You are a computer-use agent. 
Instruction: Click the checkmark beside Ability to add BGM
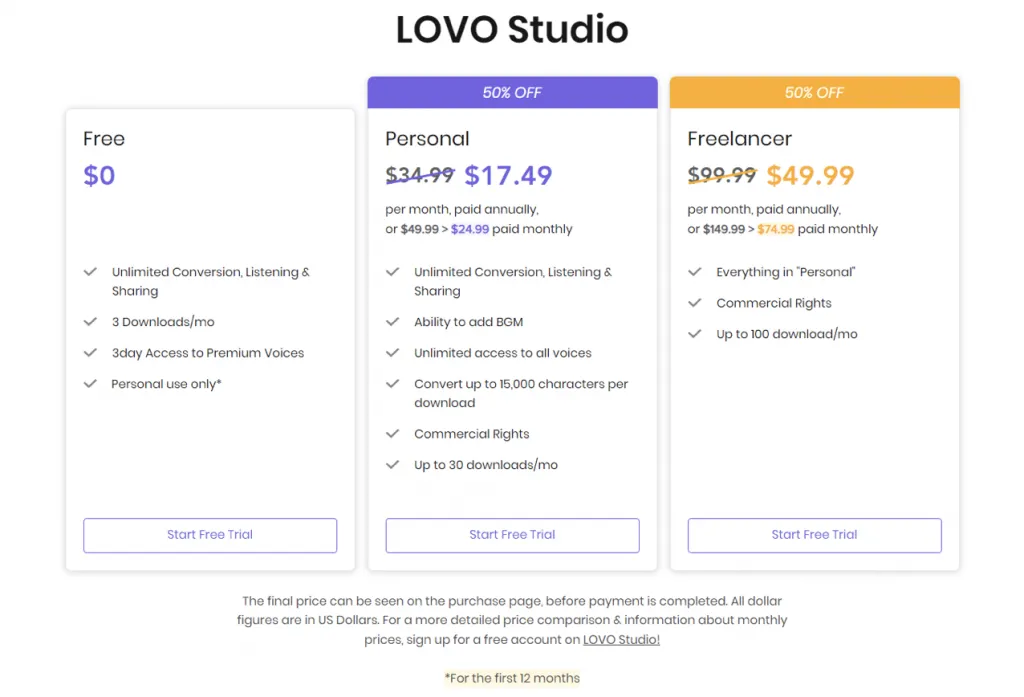(x=394, y=322)
